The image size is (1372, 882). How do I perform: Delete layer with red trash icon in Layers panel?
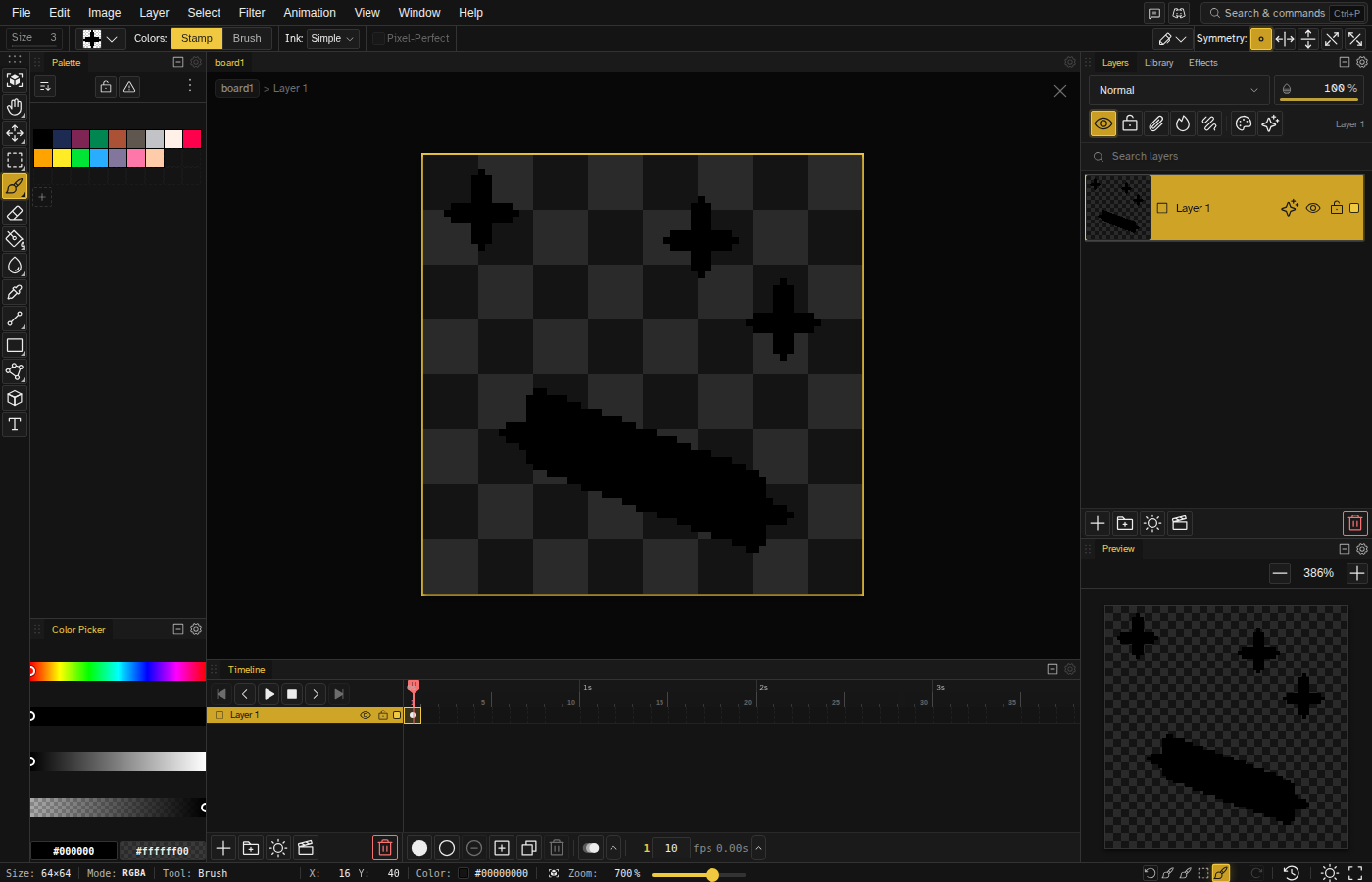[1355, 523]
